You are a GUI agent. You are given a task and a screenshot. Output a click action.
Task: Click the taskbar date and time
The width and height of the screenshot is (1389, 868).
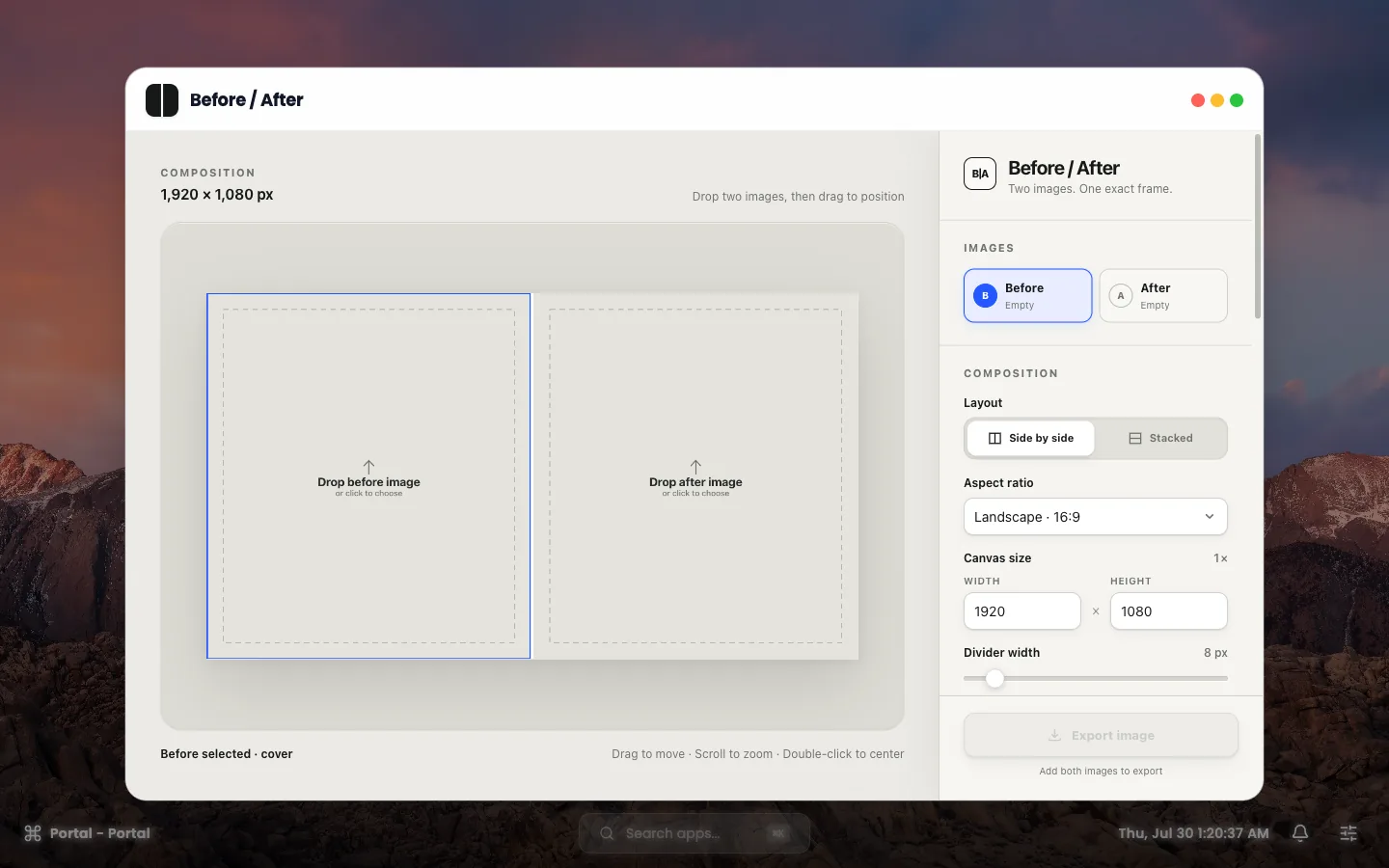coord(1193,833)
